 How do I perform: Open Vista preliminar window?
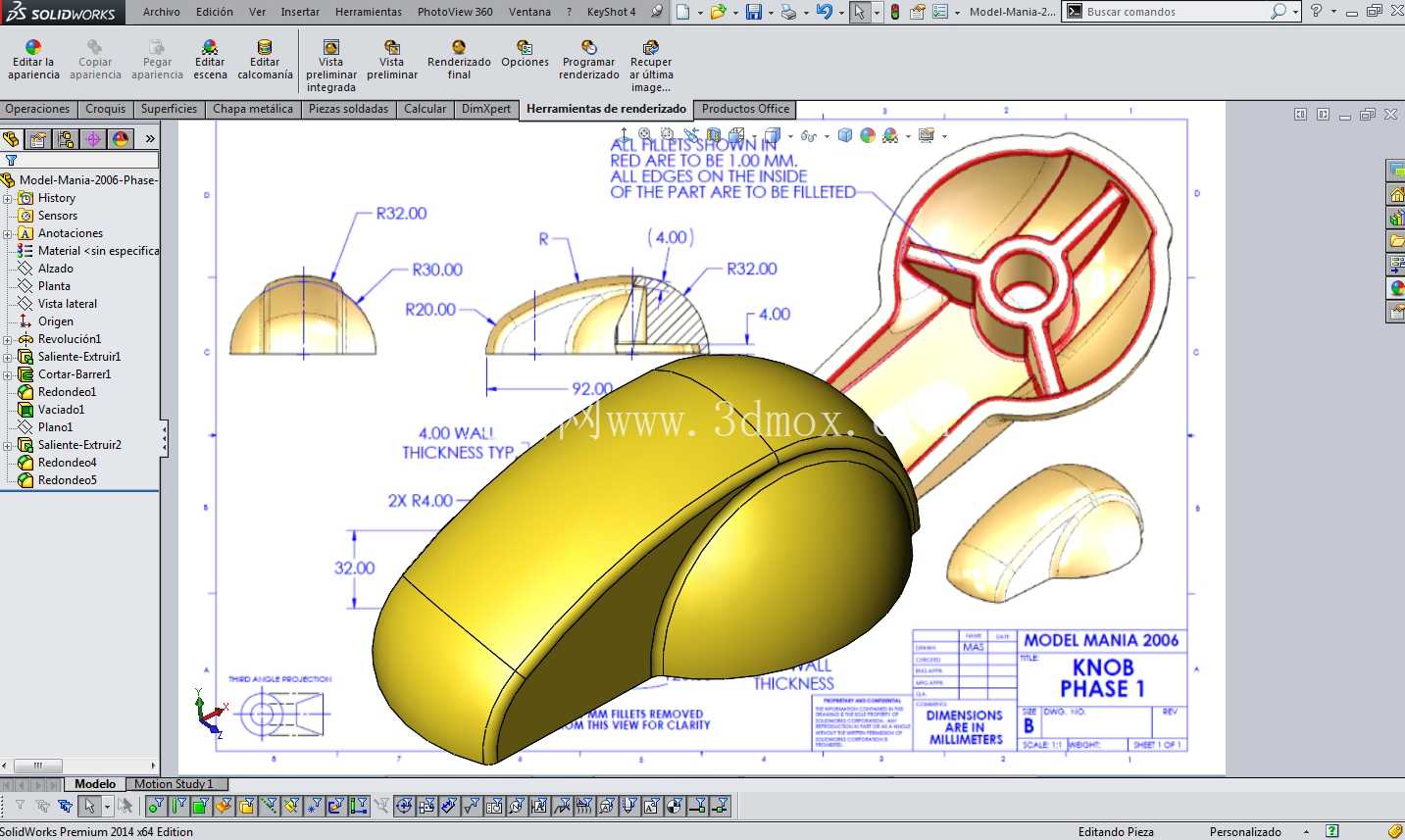tap(392, 61)
